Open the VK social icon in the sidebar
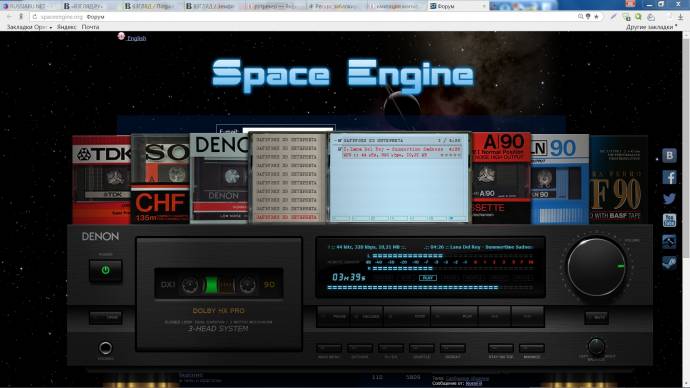This screenshot has width=690, height=388. click(x=669, y=155)
